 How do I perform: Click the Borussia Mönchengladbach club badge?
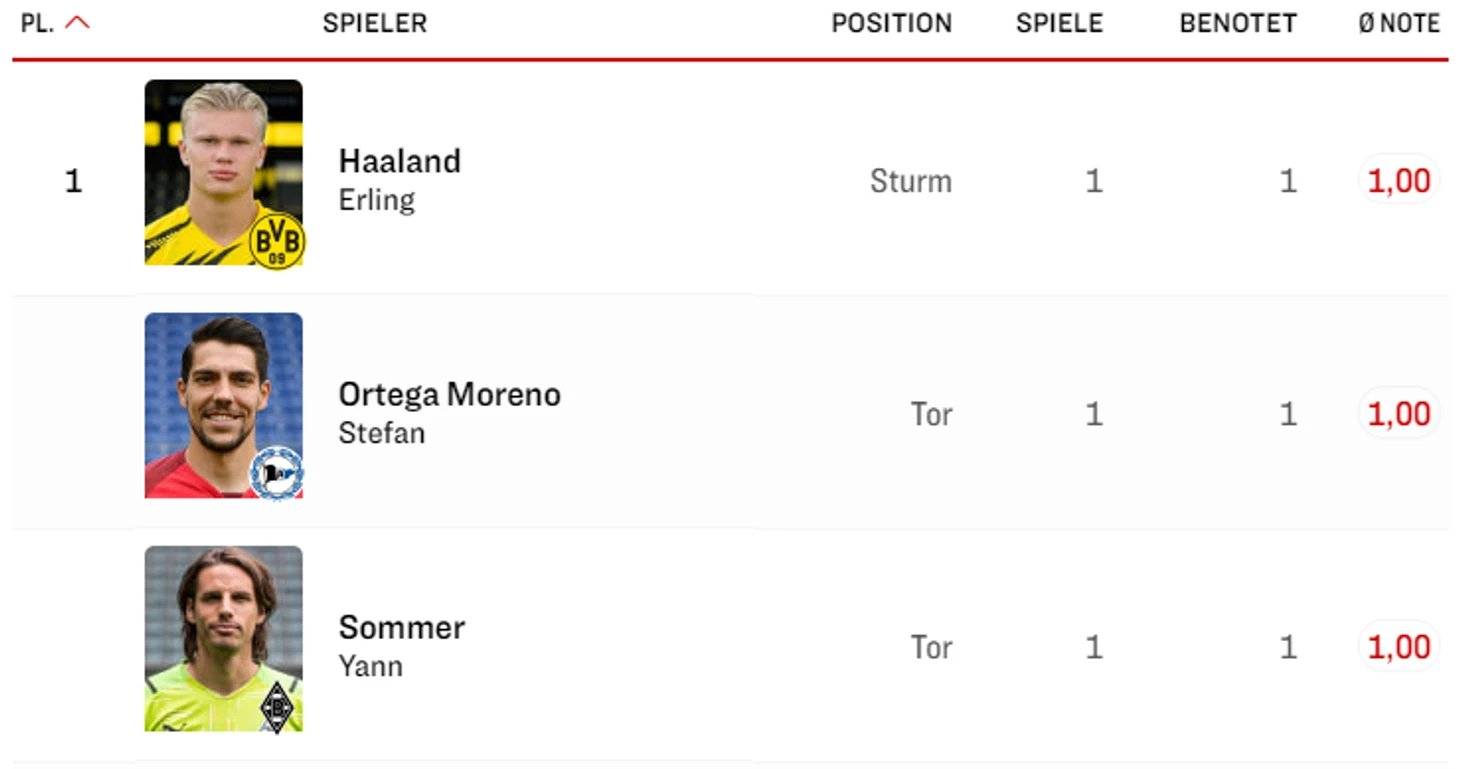pos(276,708)
